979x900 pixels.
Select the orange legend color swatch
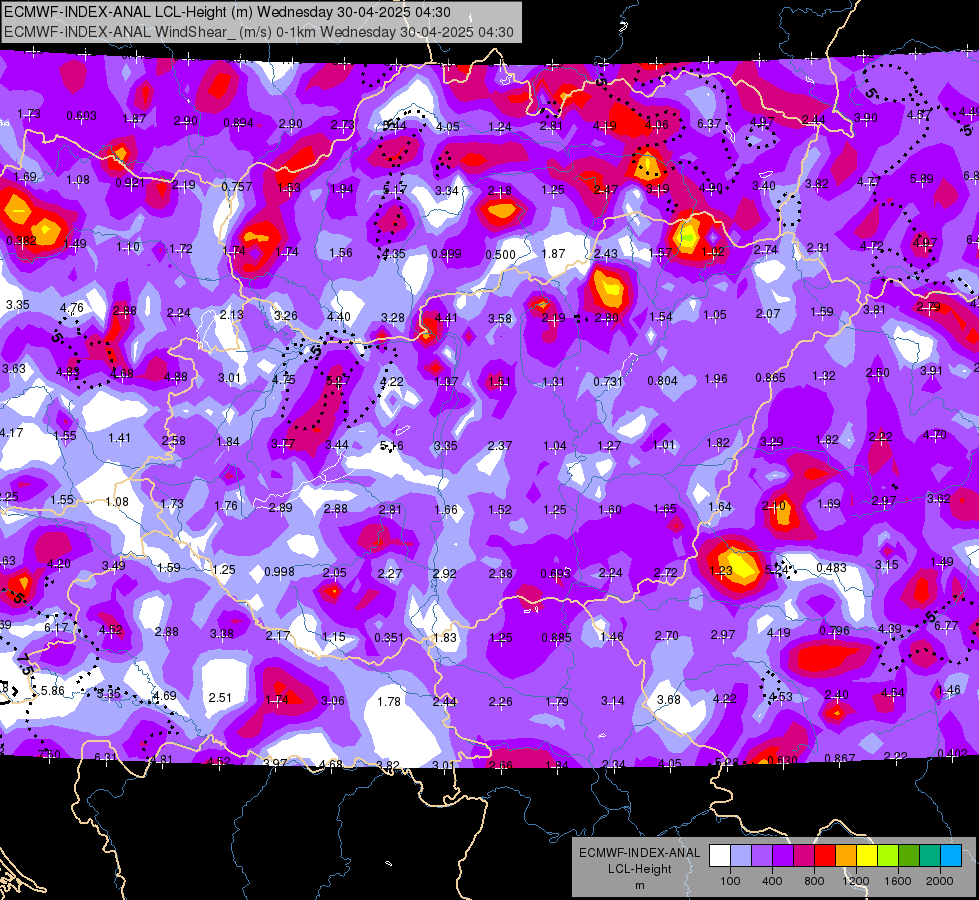(846, 856)
